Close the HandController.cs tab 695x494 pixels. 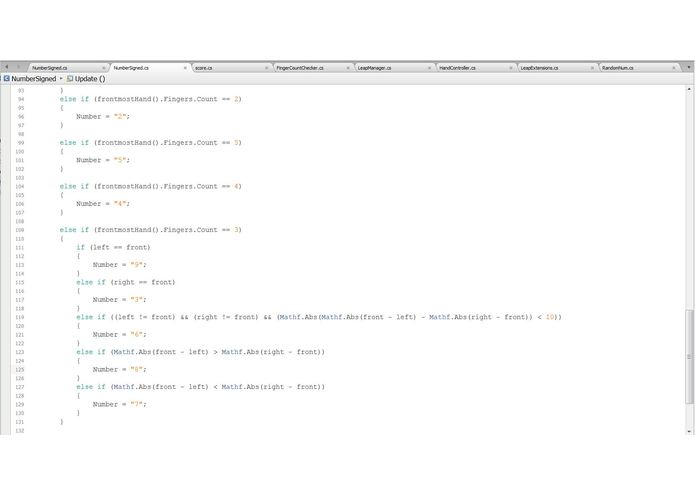click(511, 68)
